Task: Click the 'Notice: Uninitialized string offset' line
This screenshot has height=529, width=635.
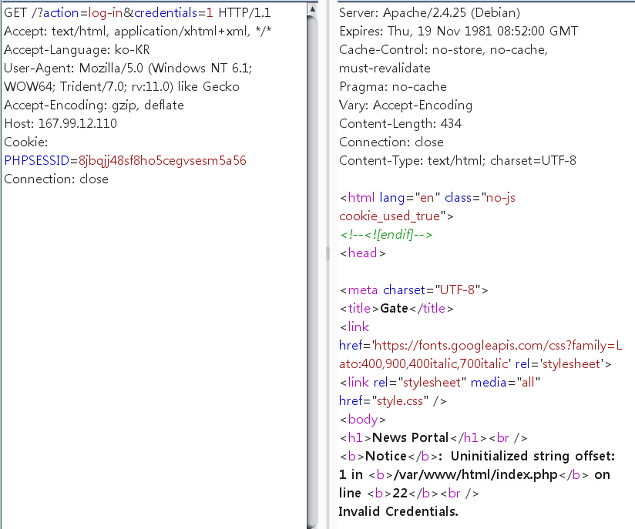Action: 477,456
